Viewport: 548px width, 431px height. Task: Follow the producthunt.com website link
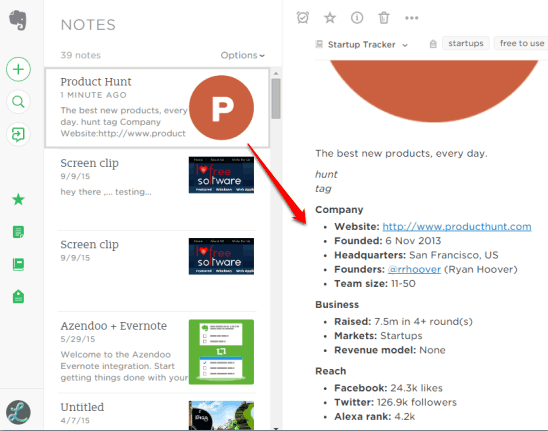coord(457,227)
